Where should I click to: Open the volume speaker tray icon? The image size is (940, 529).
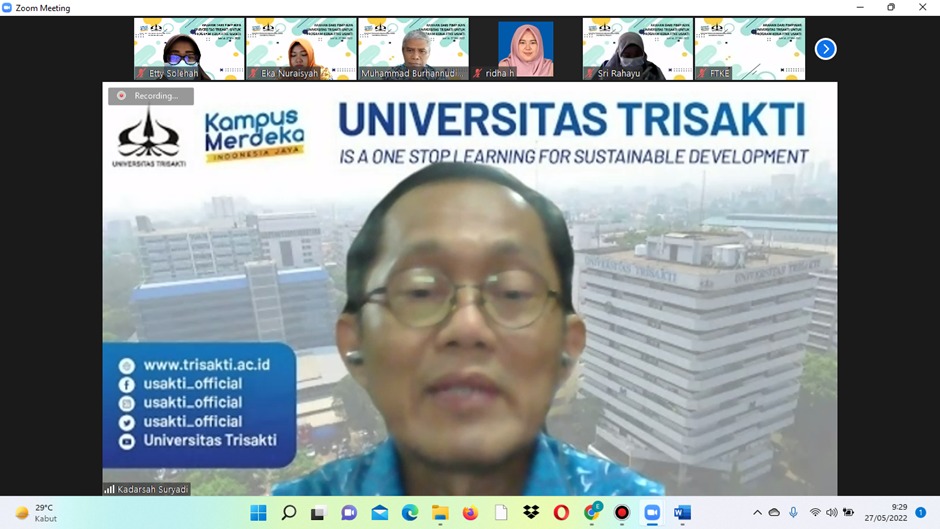831,513
